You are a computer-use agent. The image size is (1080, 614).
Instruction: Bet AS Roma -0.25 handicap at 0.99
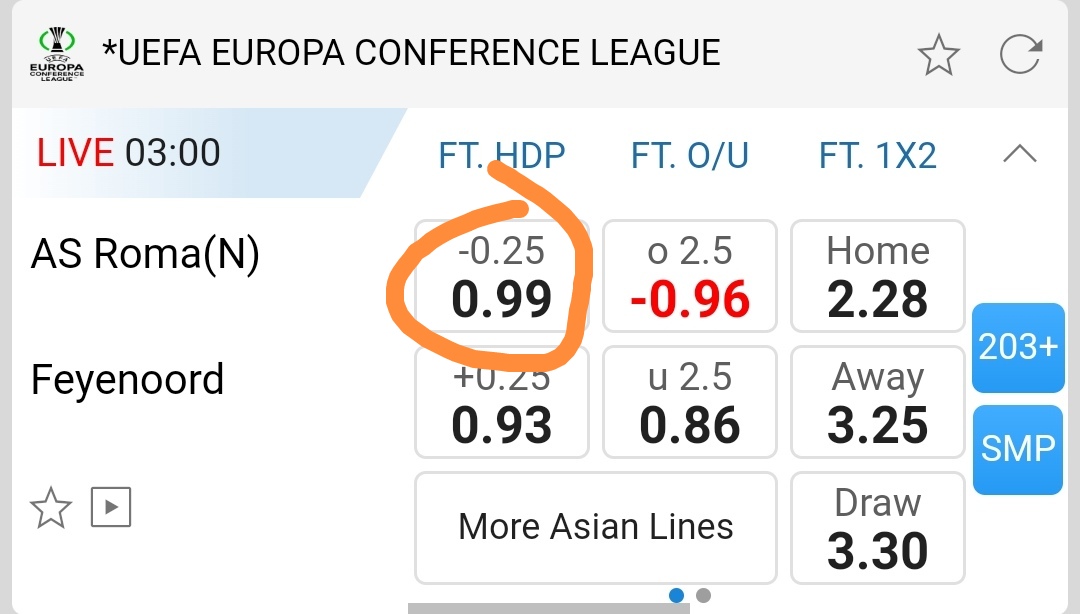[x=501, y=277]
